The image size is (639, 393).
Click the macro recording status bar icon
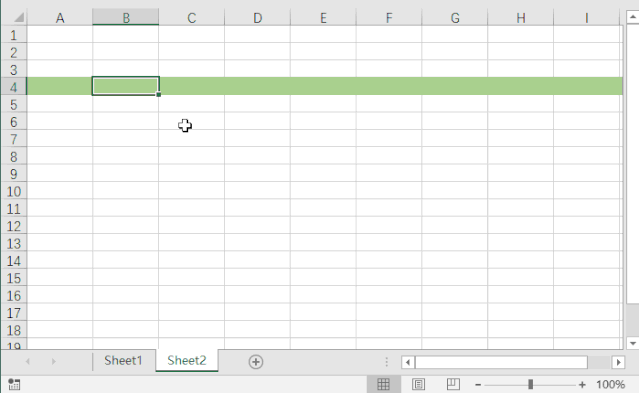pyautogui.click(x=14, y=384)
